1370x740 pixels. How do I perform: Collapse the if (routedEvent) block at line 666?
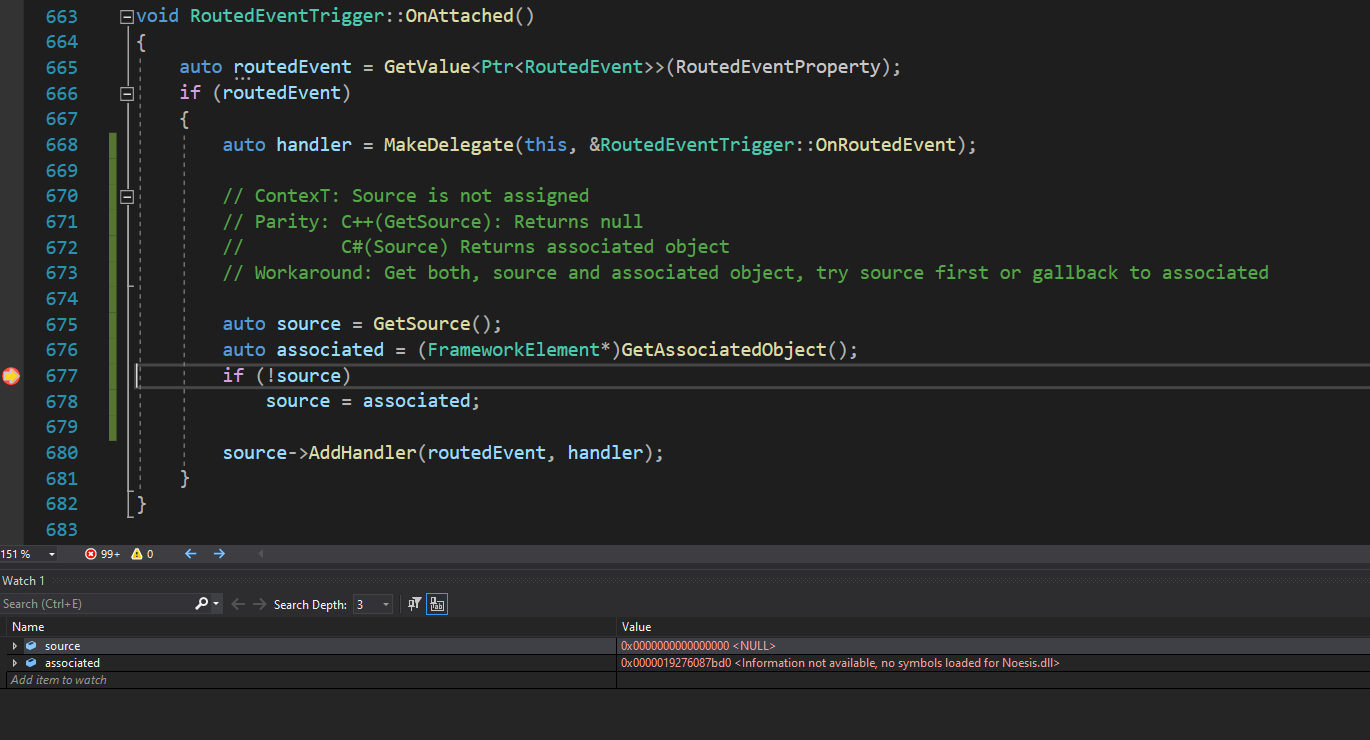[x=126, y=94]
